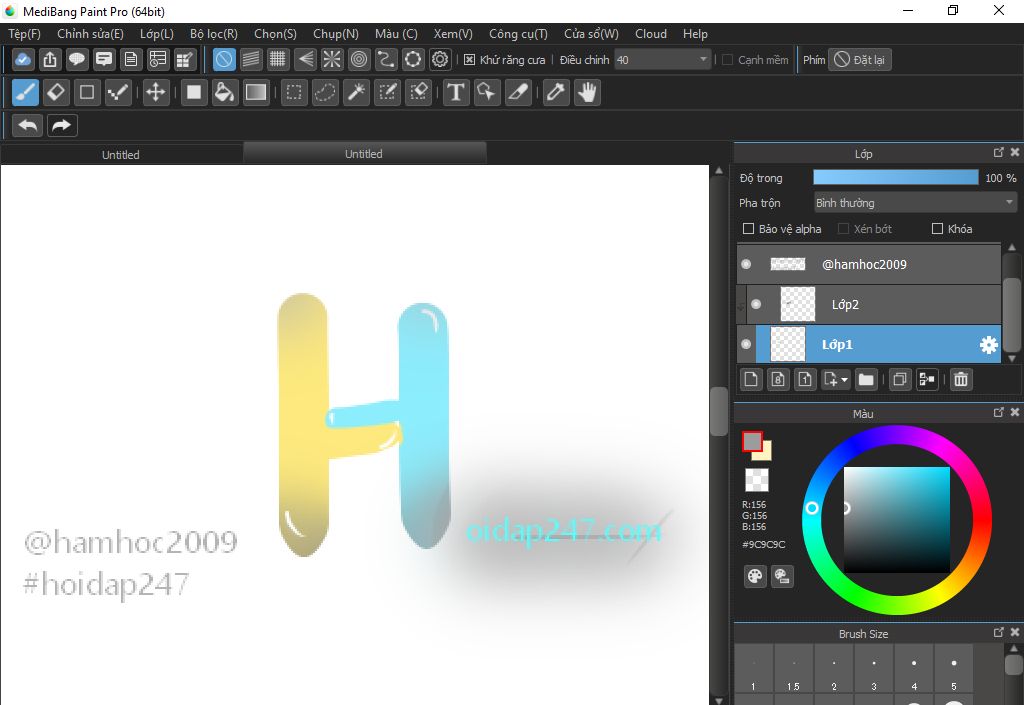Select the Eyedropper tool
The height and width of the screenshot is (705, 1024).
[556, 92]
